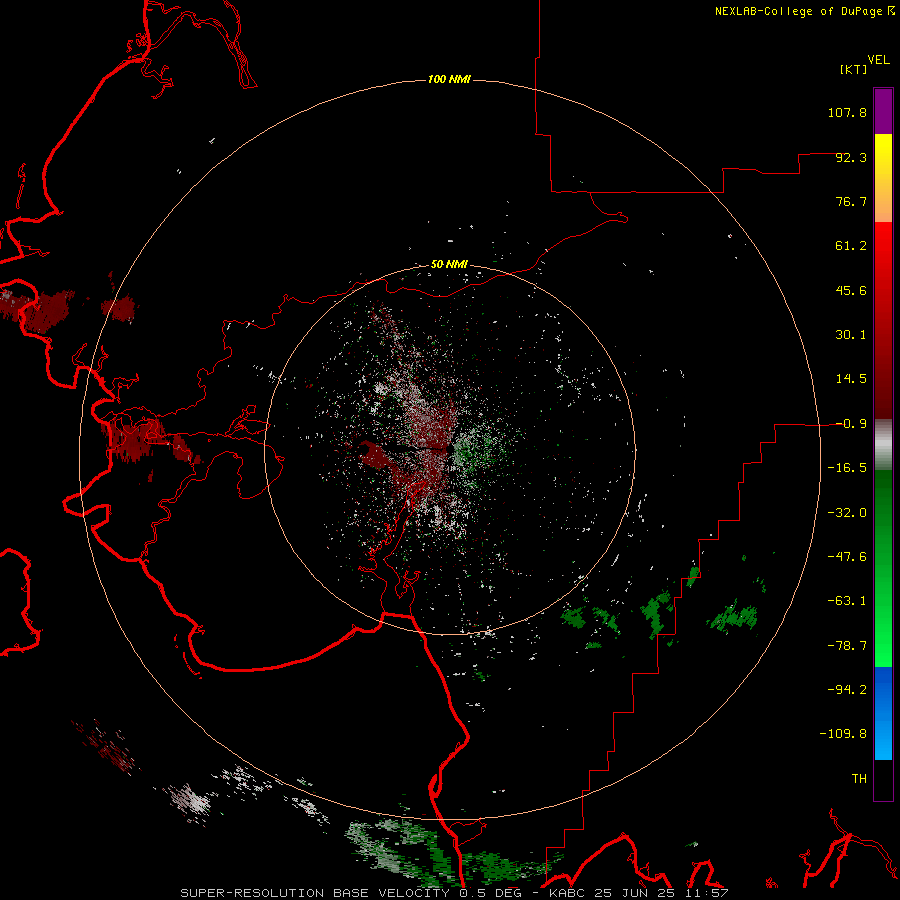This screenshot has width=900, height=900.
Task: Click the 50 NMI range ring label
Action: click(x=449, y=265)
